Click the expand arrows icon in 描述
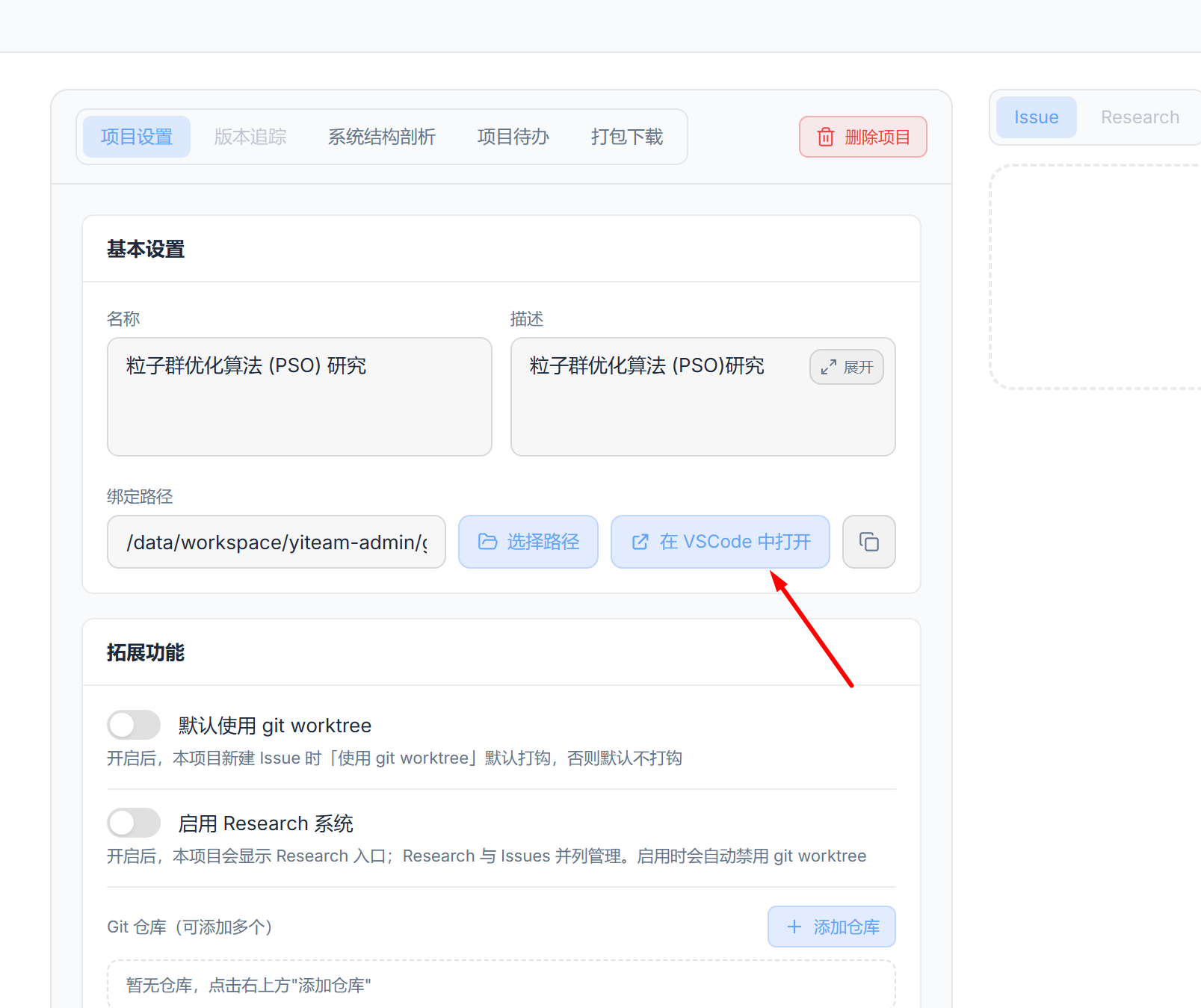 click(x=828, y=368)
